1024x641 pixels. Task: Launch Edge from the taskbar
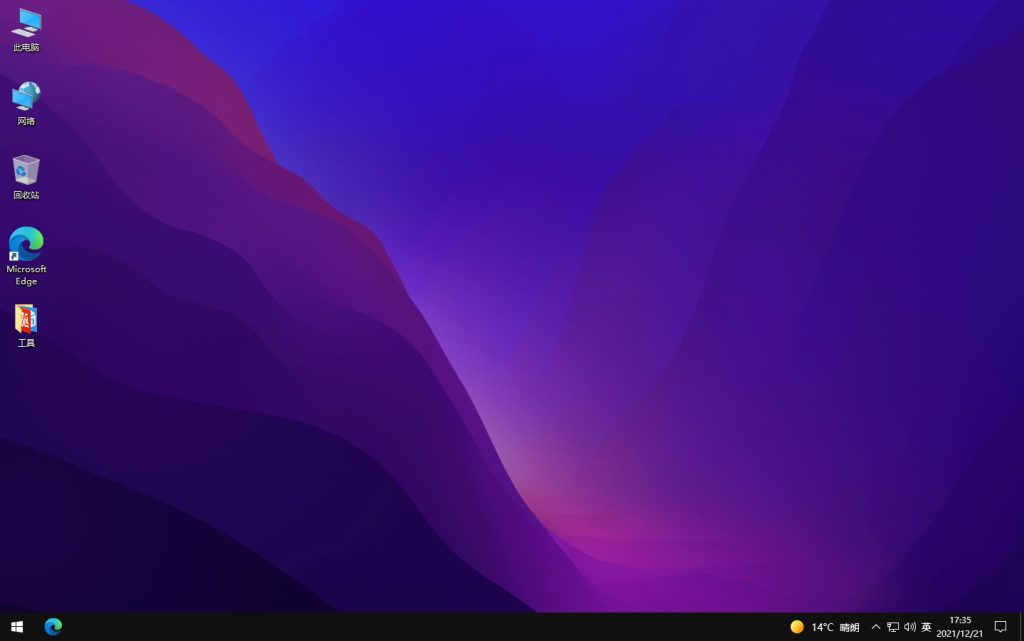pos(53,628)
